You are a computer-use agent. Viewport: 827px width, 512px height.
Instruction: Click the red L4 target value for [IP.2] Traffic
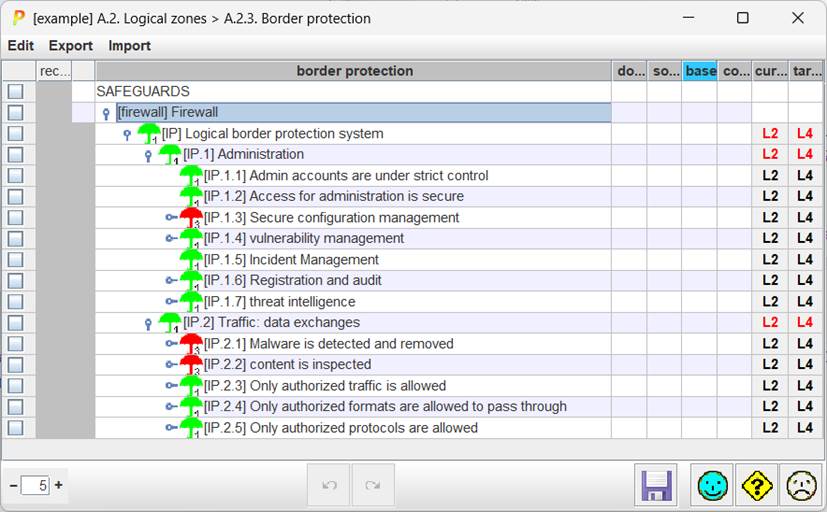tap(805, 323)
